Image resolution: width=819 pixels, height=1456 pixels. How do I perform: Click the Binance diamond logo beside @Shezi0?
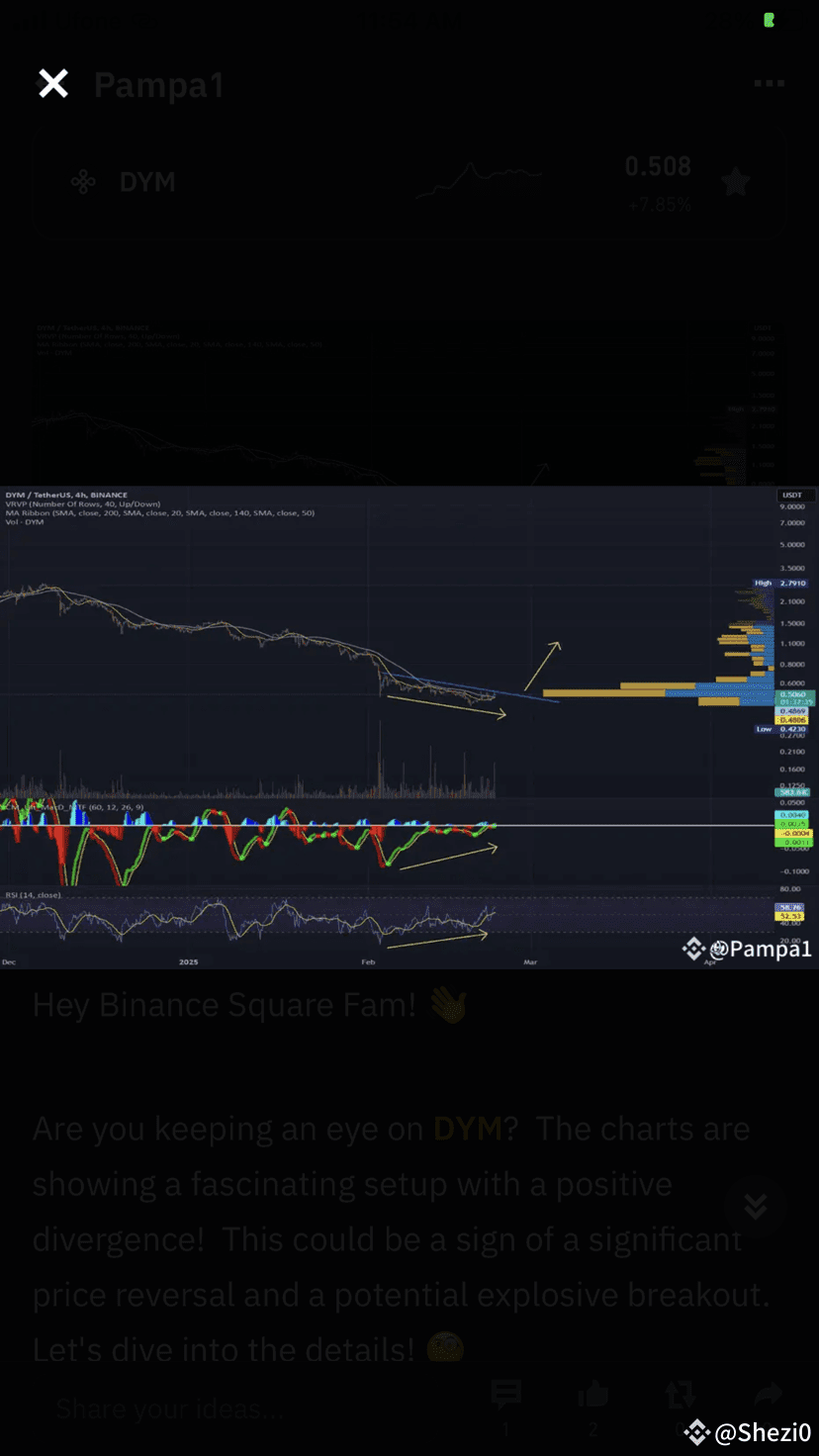pyautogui.click(x=695, y=1431)
